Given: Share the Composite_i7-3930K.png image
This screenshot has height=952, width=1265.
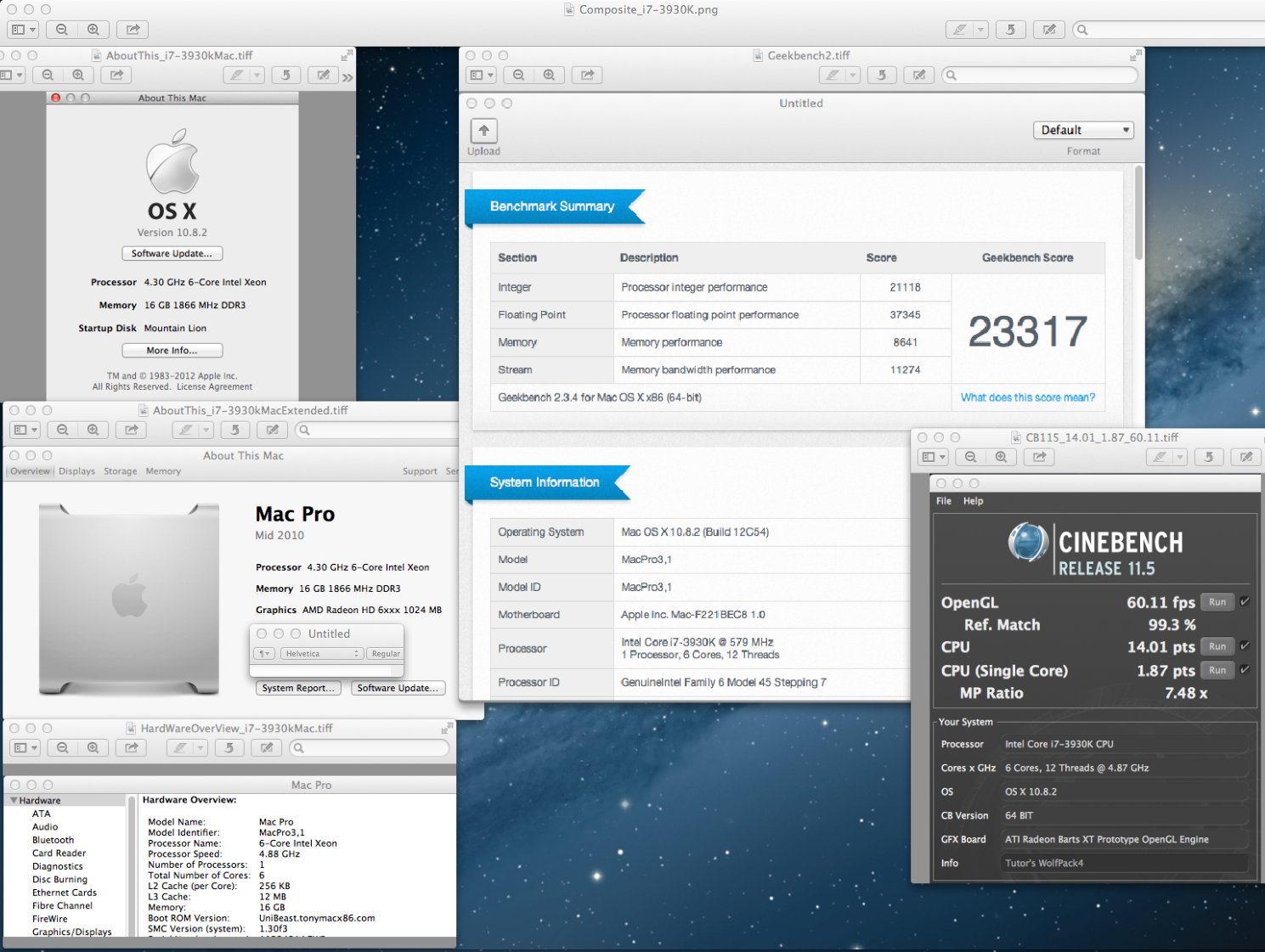Looking at the screenshot, I should [x=133, y=30].
